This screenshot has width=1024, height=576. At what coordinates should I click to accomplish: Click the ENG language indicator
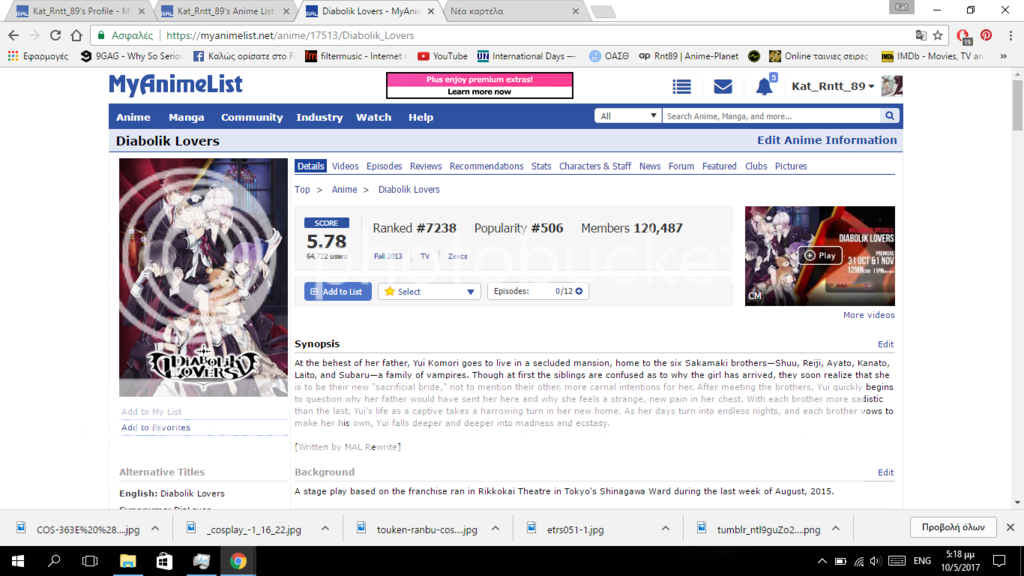[922, 561]
